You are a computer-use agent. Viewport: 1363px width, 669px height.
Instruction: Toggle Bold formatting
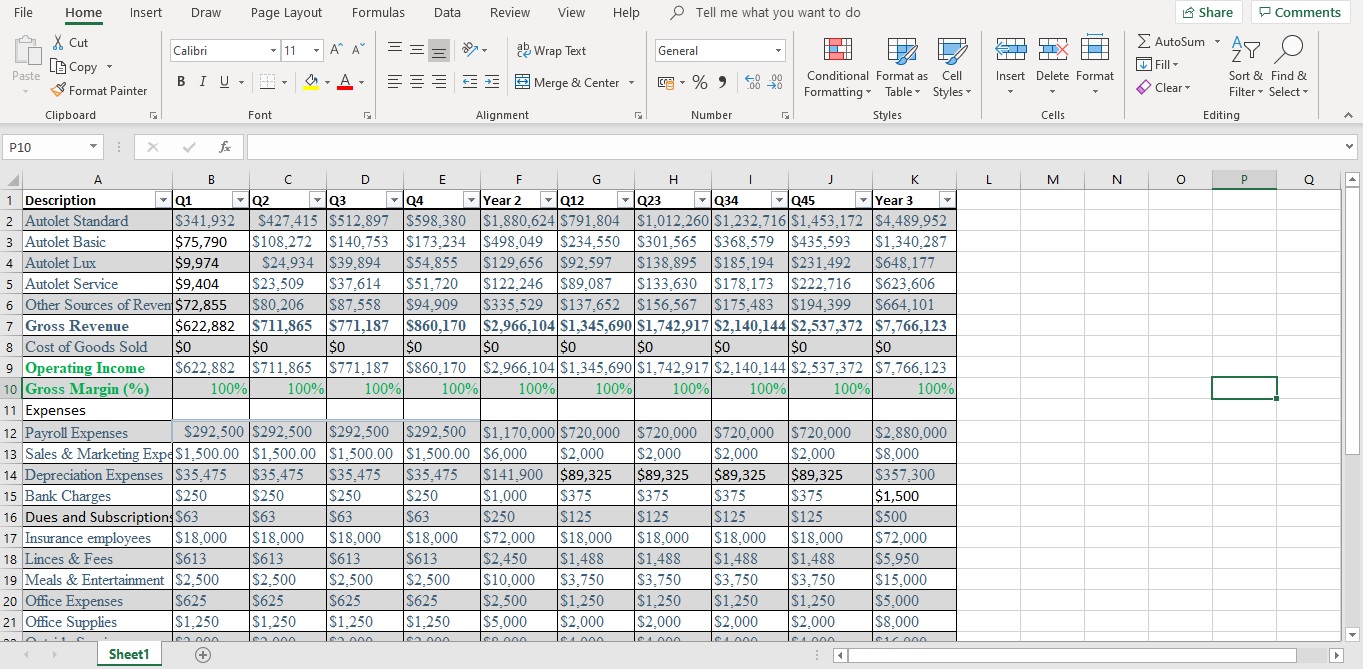pos(183,83)
